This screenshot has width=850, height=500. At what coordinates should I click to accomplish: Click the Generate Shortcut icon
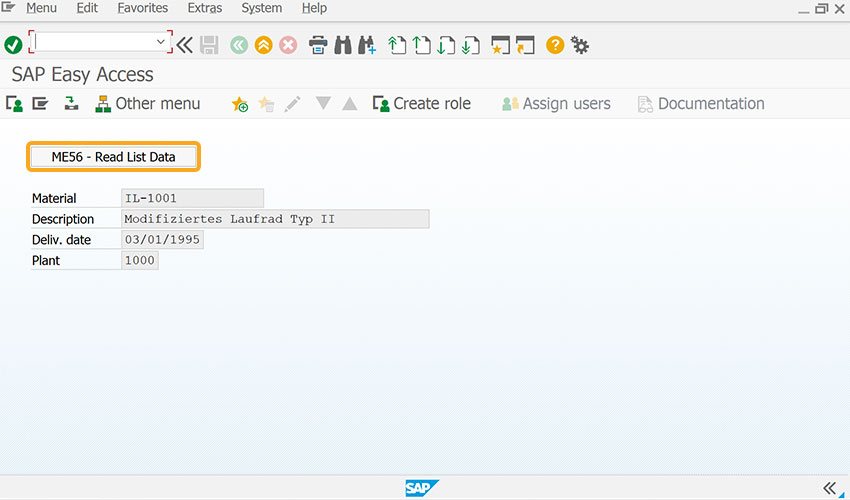(x=525, y=45)
